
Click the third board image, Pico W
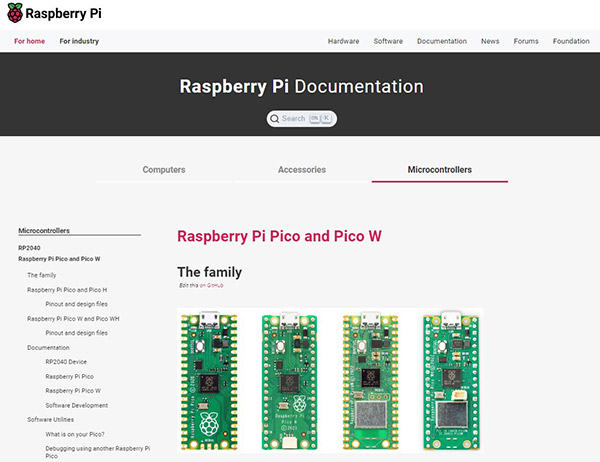[370, 381]
